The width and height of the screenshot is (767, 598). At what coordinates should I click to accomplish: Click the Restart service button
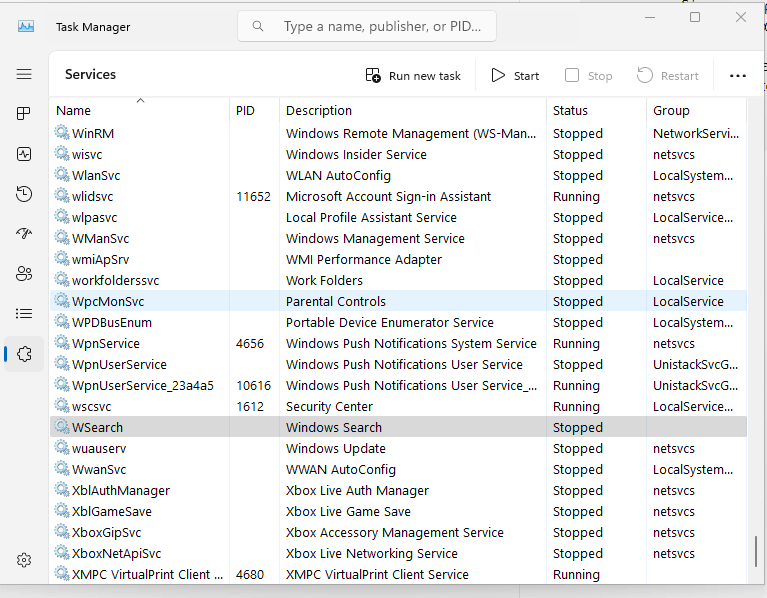[668, 76]
